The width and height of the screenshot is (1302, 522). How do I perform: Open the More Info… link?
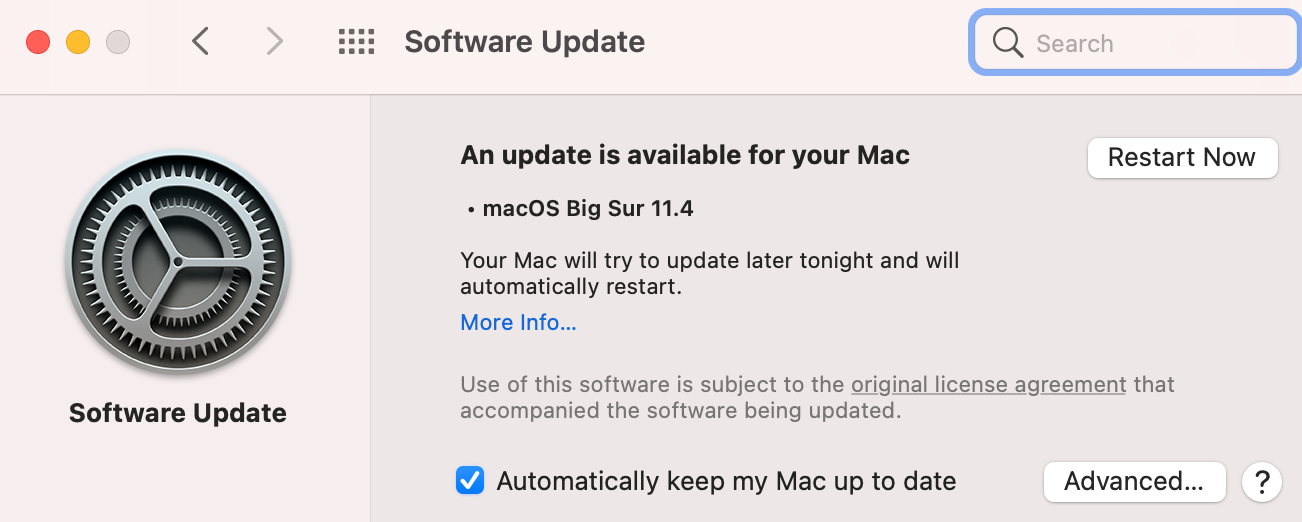(518, 322)
